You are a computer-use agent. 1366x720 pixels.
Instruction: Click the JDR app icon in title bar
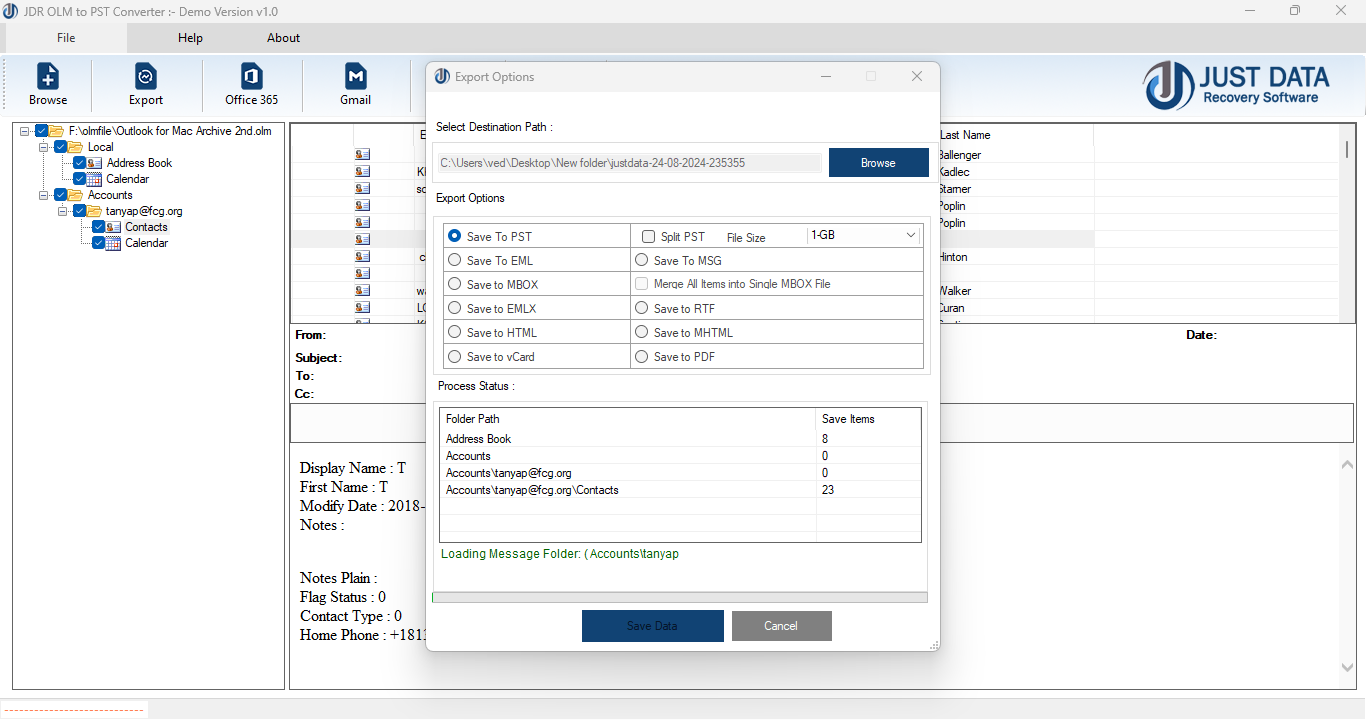(10, 11)
